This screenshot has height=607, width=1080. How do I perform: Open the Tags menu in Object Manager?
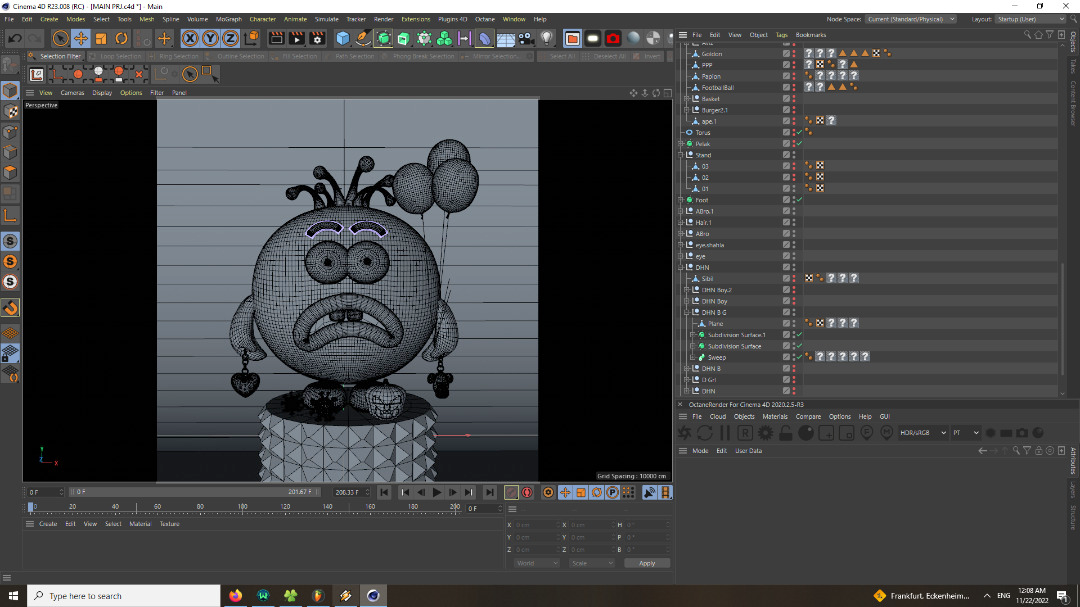(x=782, y=35)
